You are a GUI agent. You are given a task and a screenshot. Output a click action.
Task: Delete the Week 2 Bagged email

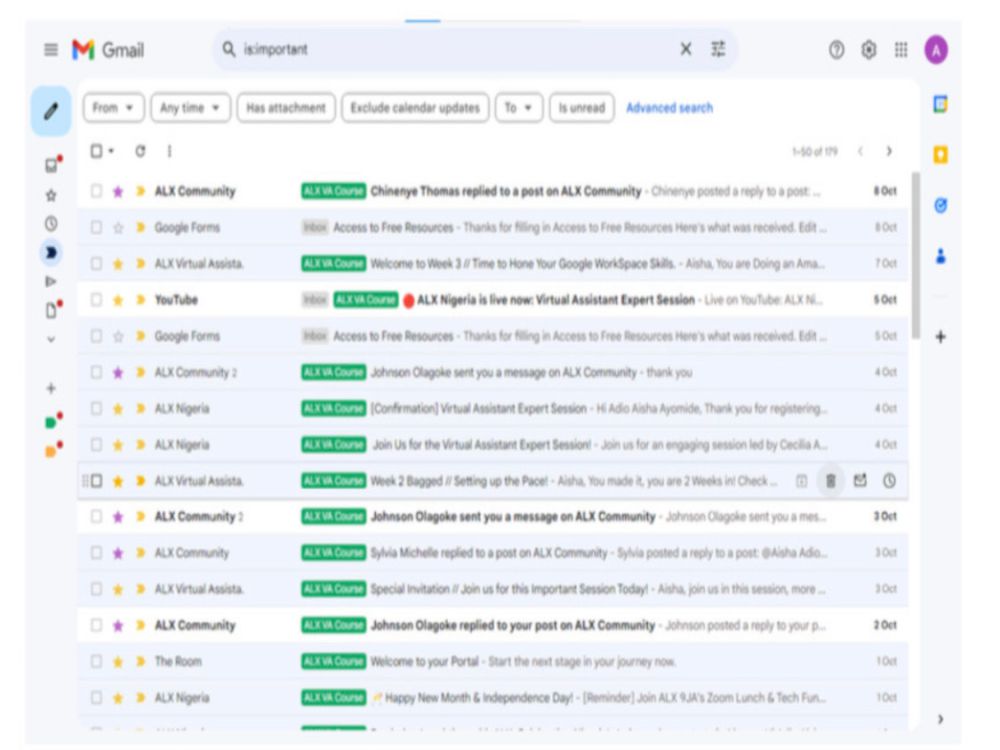click(830, 481)
